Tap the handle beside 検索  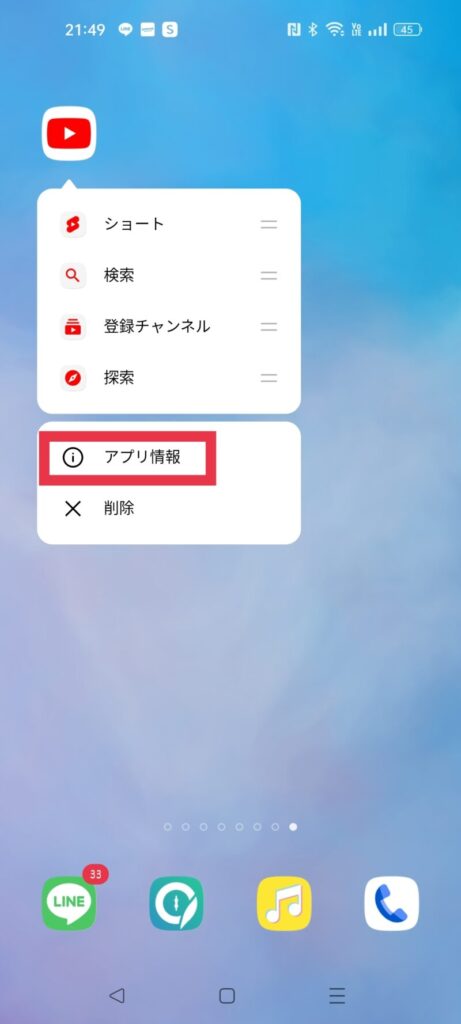[x=269, y=276]
